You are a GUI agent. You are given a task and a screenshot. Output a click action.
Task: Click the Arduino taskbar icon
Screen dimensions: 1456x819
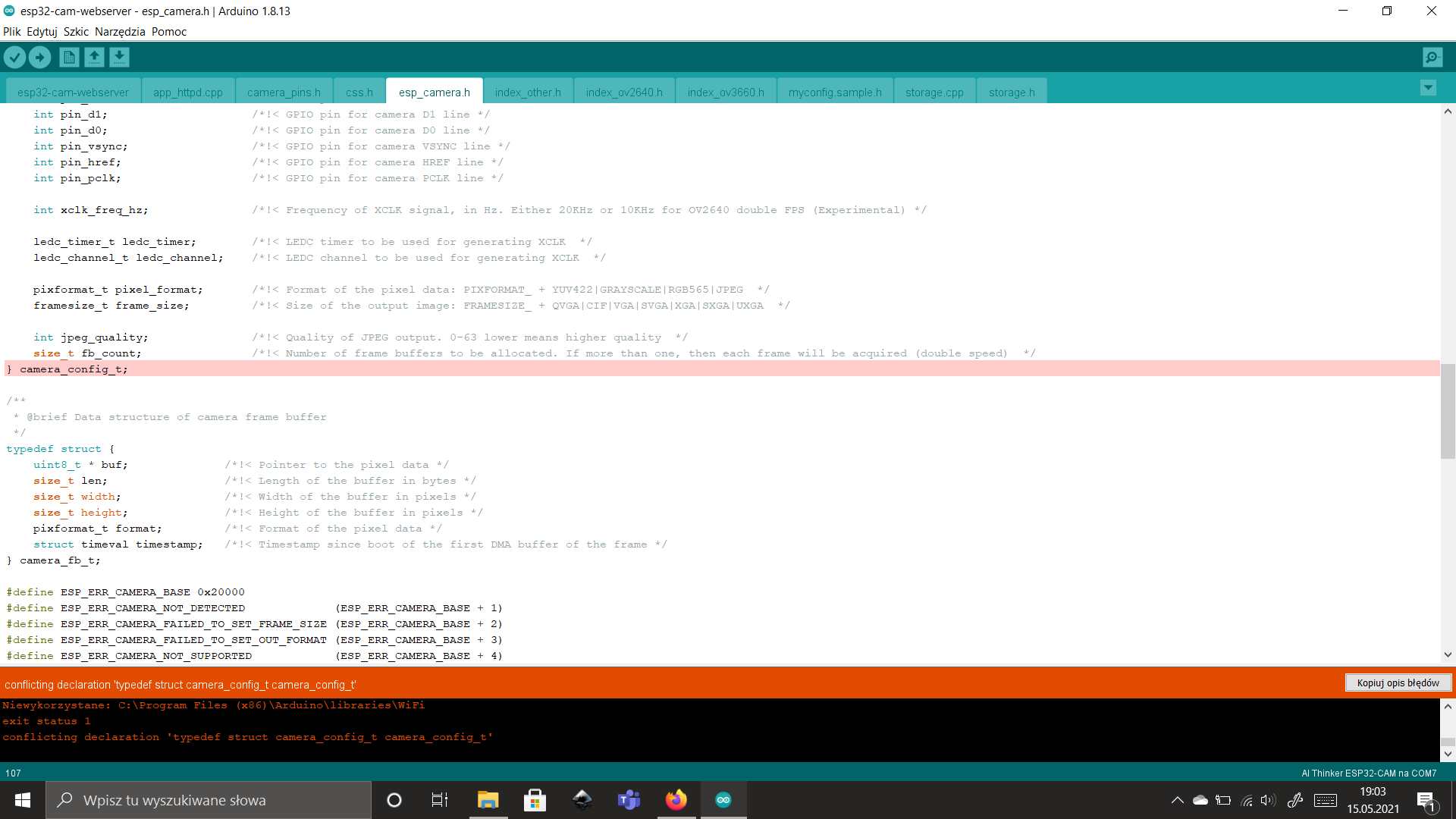point(723,800)
